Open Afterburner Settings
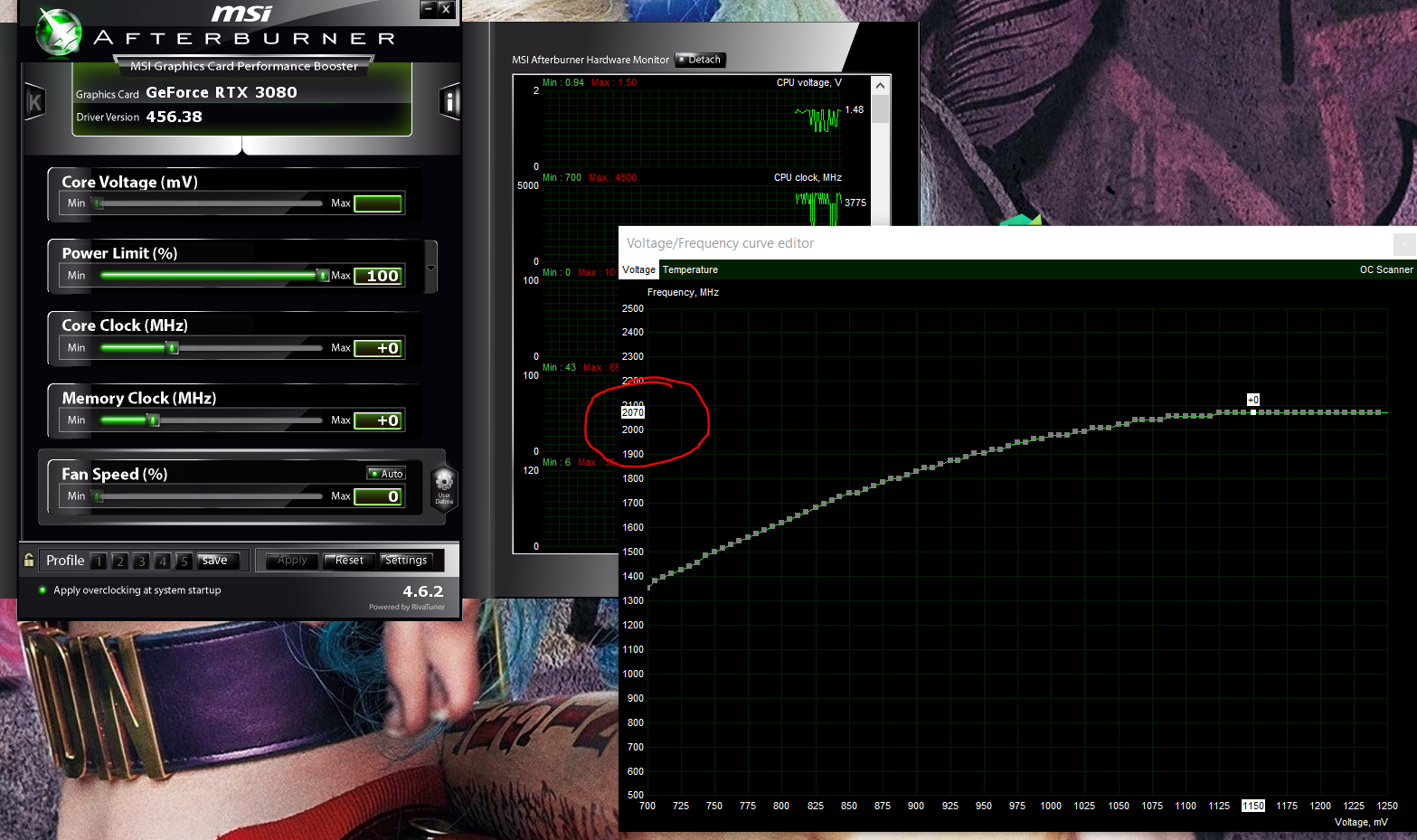Screen dimensions: 1417x840 [x=406, y=561]
